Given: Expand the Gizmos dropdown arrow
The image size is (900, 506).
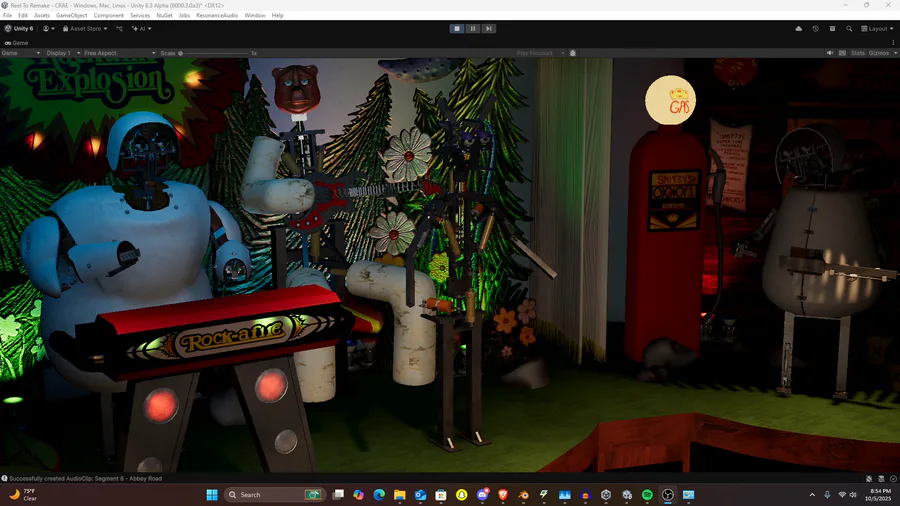Looking at the screenshot, I should coord(895,53).
